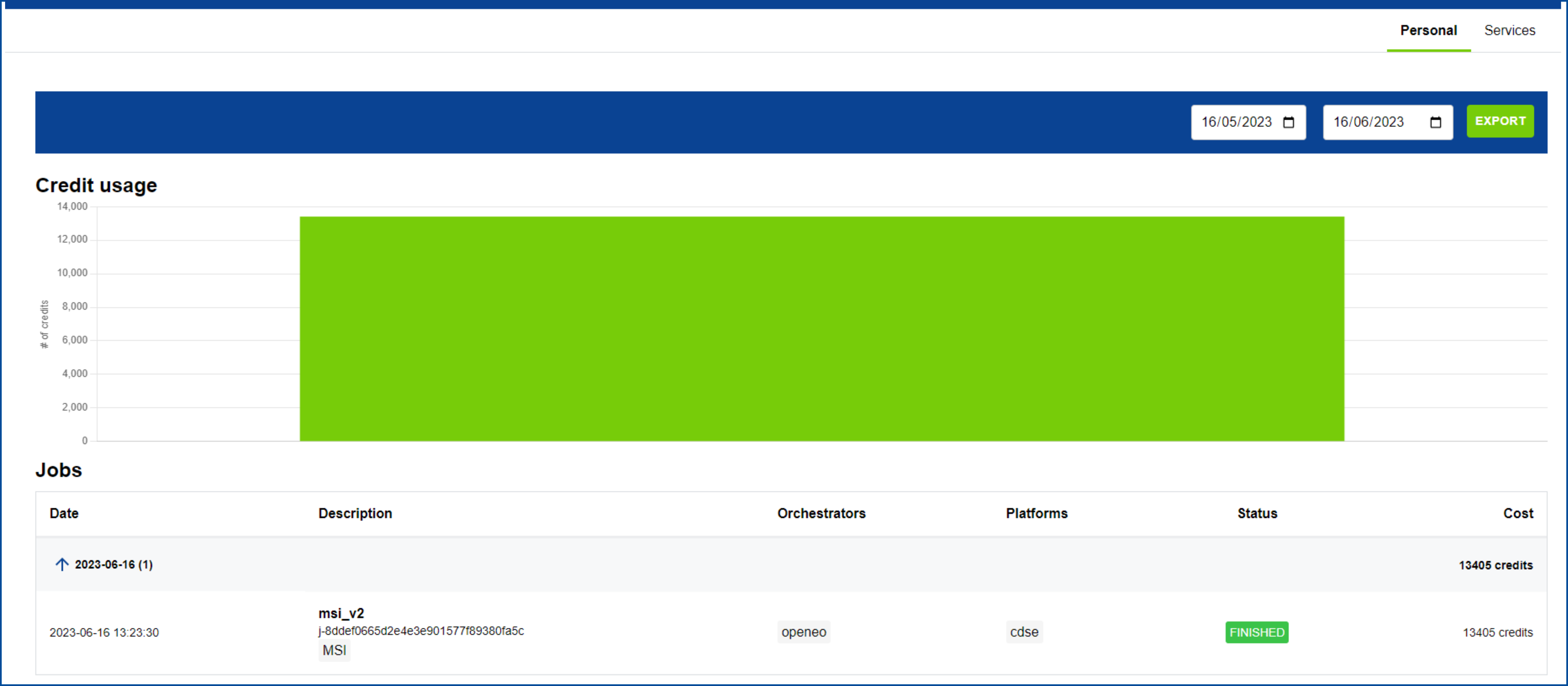This screenshot has width=1568, height=686.
Task: Click the MSI label tag
Action: tap(334, 651)
